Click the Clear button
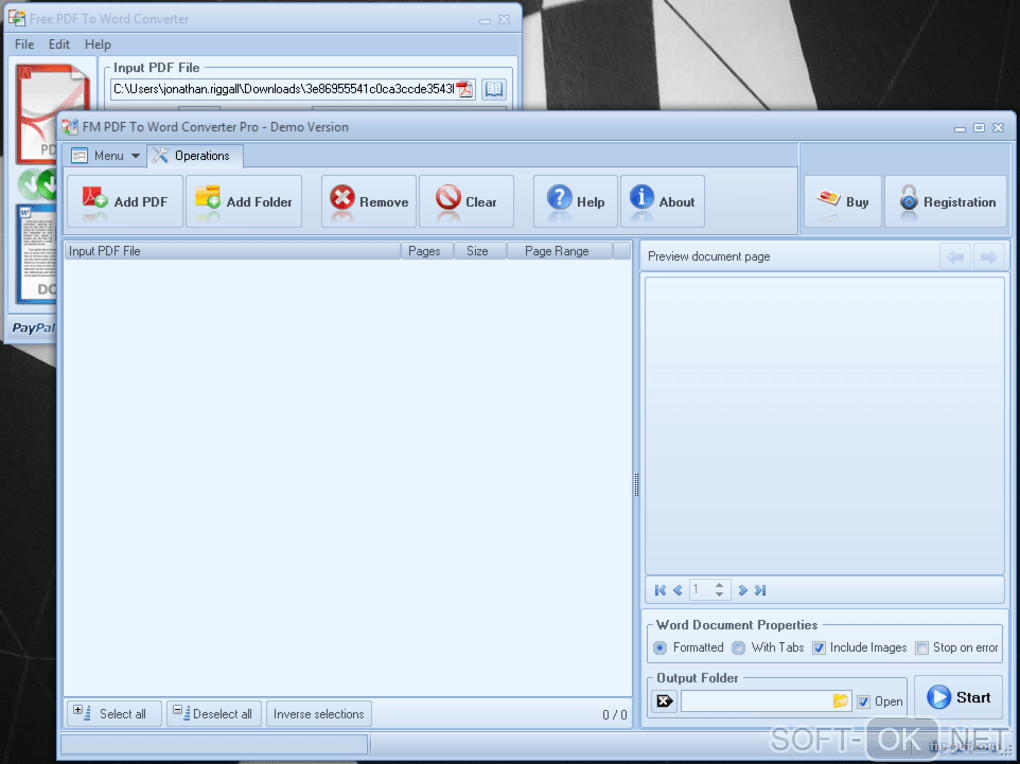Image resolution: width=1020 pixels, height=764 pixels. click(466, 202)
